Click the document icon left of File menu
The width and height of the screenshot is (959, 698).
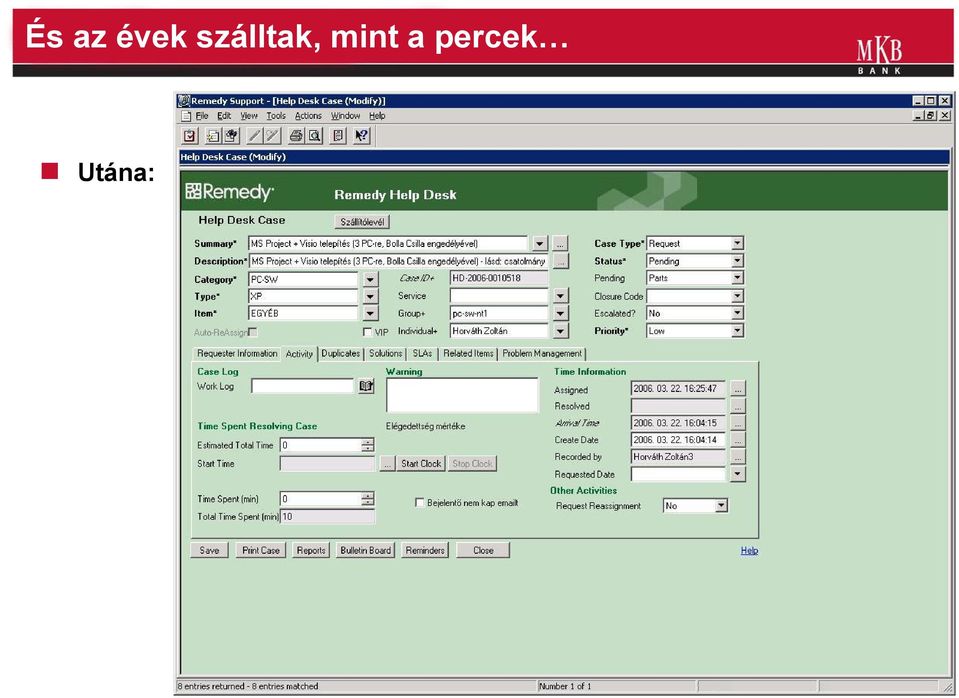coord(186,116)
